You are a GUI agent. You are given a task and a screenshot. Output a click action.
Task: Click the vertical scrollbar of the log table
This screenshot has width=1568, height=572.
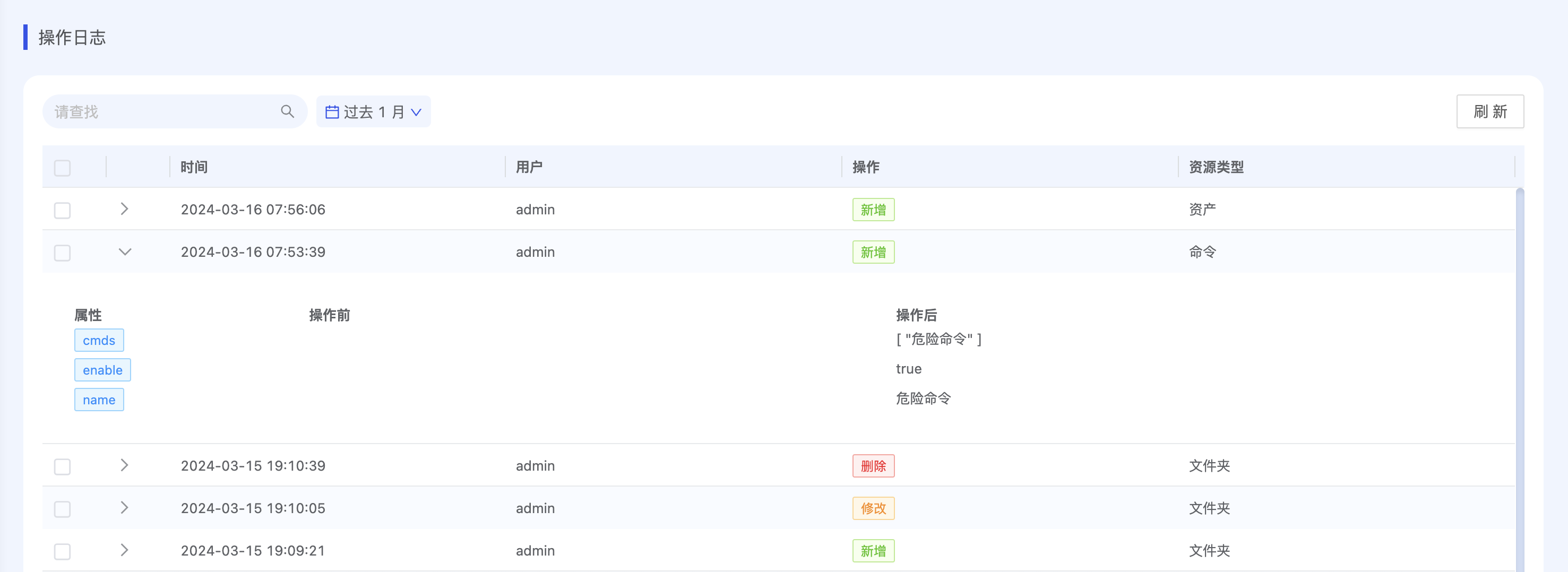click(x=1519, y=377)
